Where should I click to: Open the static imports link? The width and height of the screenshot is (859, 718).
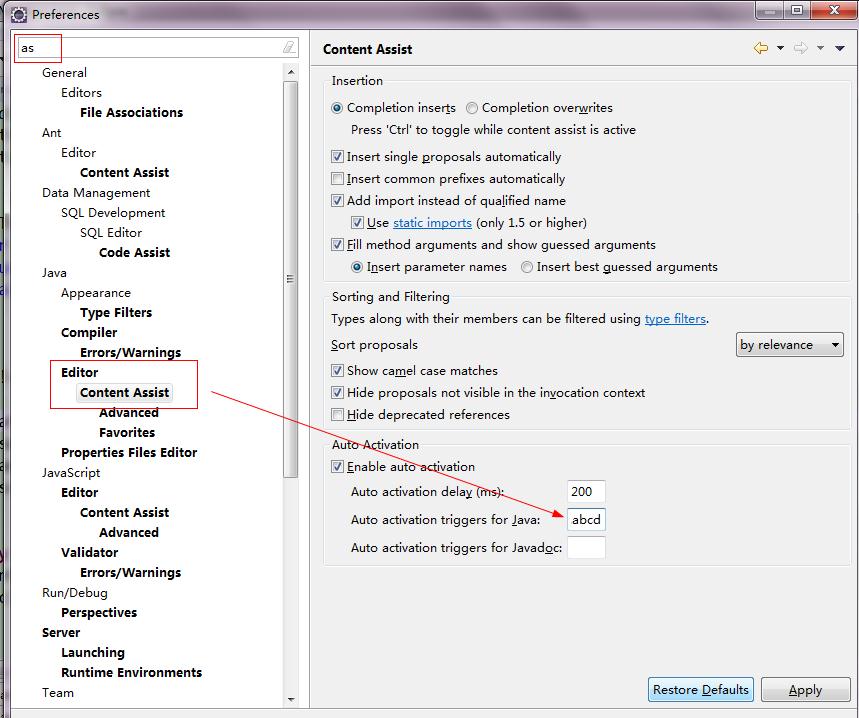click(x=432, y=223)
